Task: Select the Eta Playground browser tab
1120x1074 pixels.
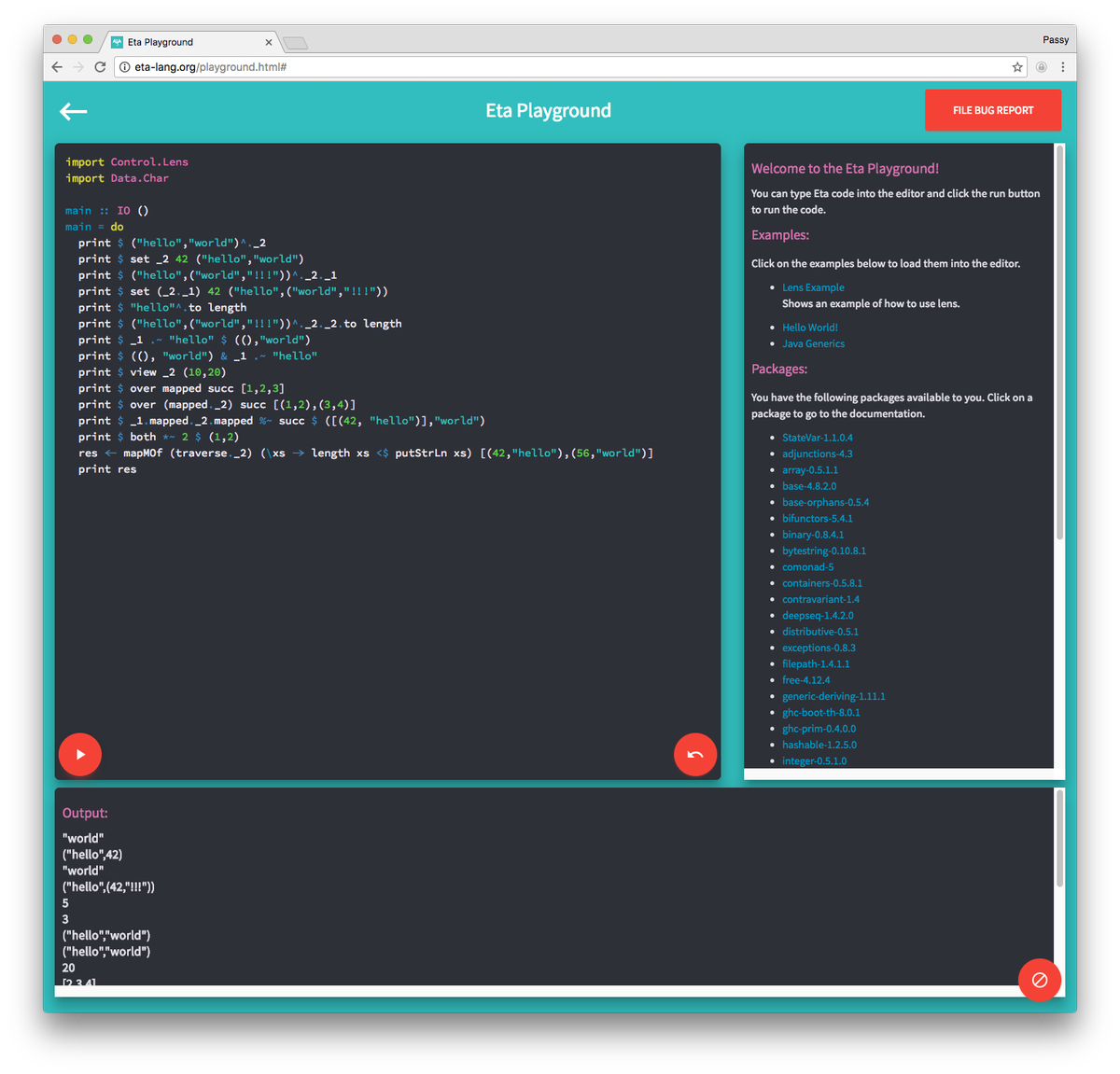Action: coord(191,42)
